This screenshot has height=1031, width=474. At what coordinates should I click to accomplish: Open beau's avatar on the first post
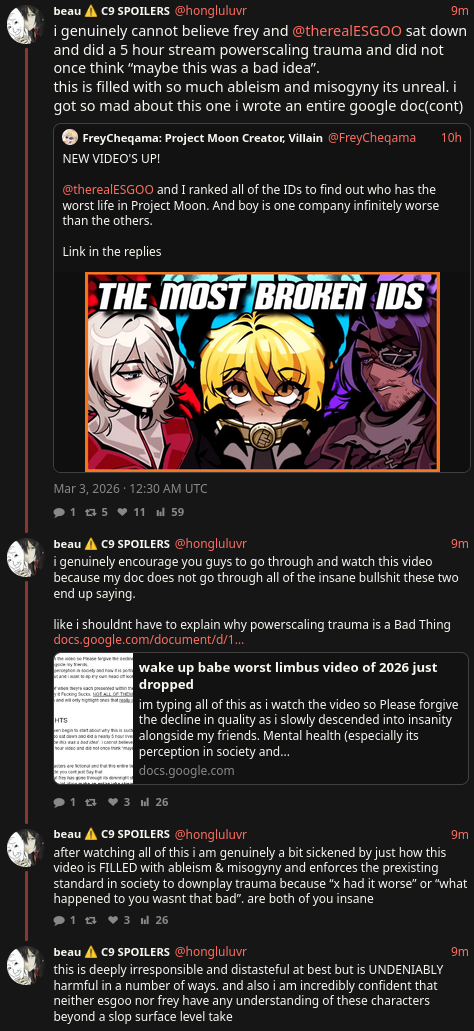tap(25, 25)
